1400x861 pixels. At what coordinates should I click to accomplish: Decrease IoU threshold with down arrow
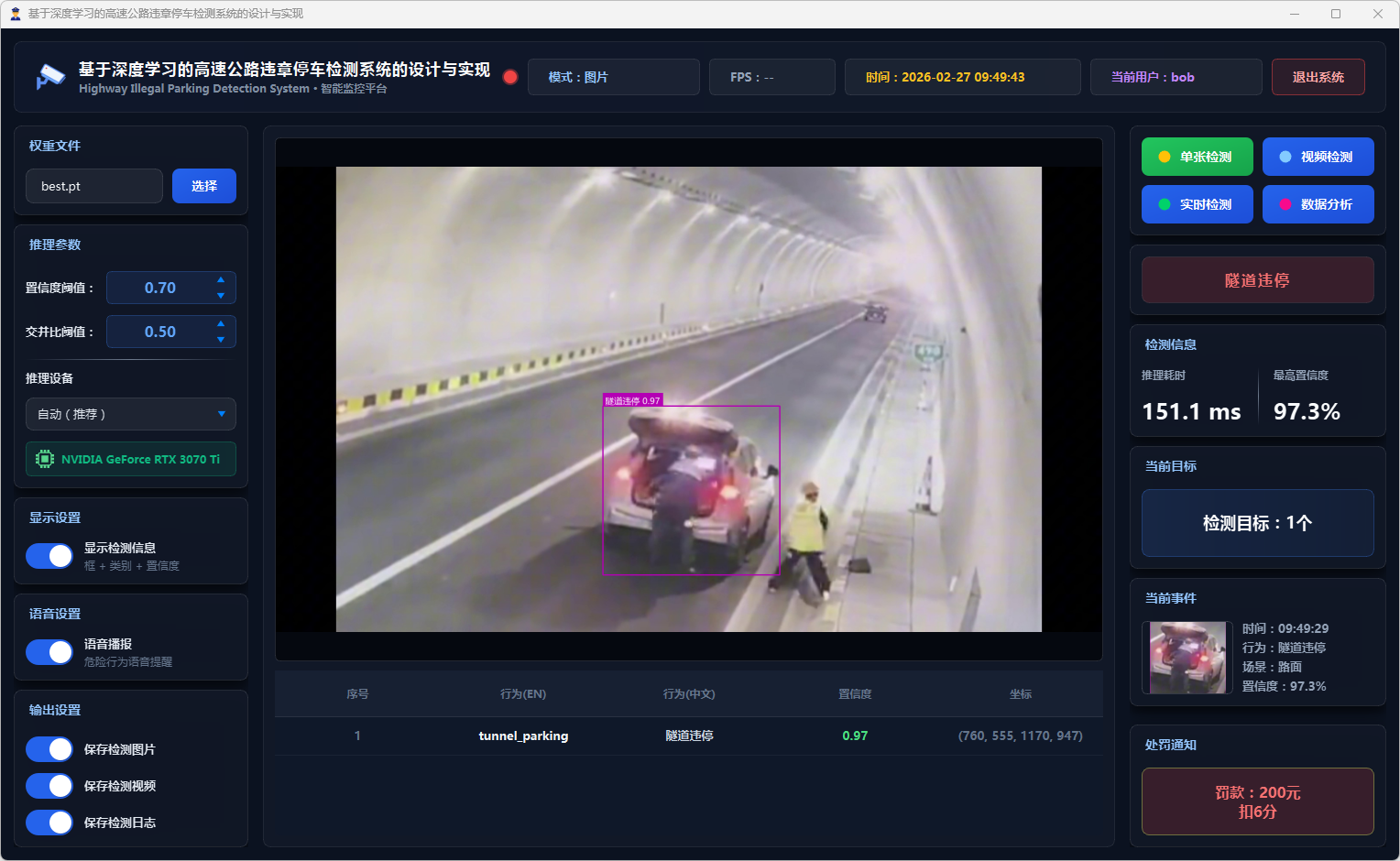(221, 340)
